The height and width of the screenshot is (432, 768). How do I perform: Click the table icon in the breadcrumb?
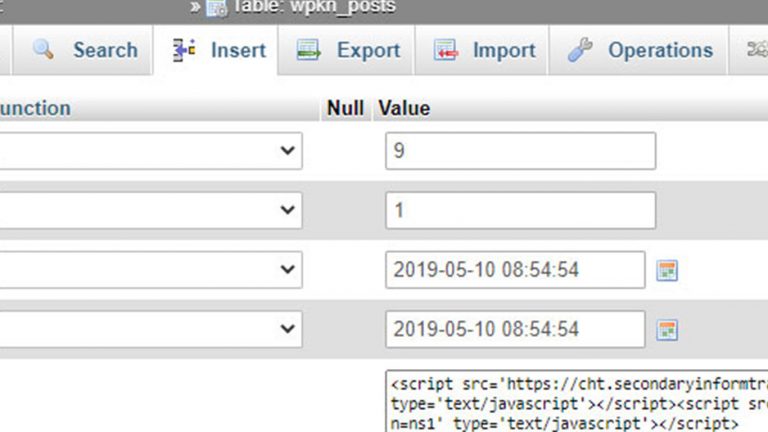(216, 7)
